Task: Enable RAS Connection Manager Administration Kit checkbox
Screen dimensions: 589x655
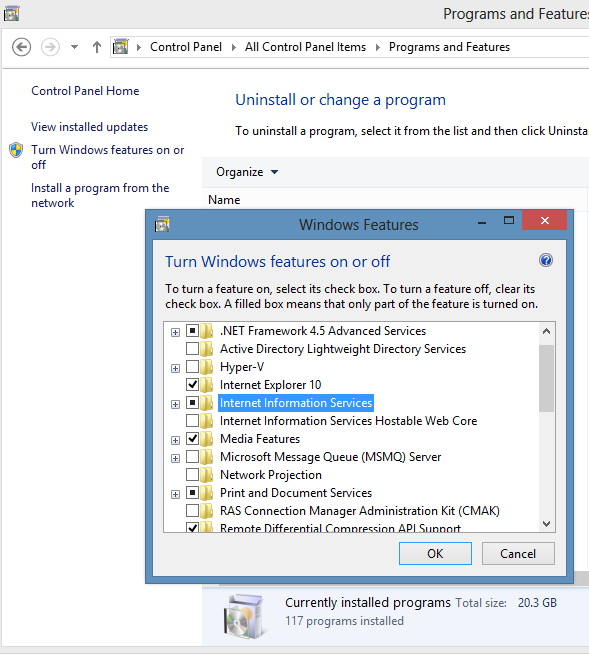Action: [x=192, y=510]
